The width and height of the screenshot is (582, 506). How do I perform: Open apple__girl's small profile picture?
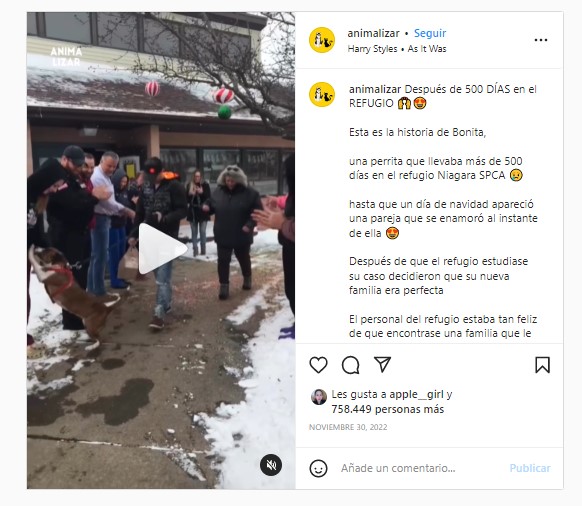pyautogui.click(x=318, y=397)
